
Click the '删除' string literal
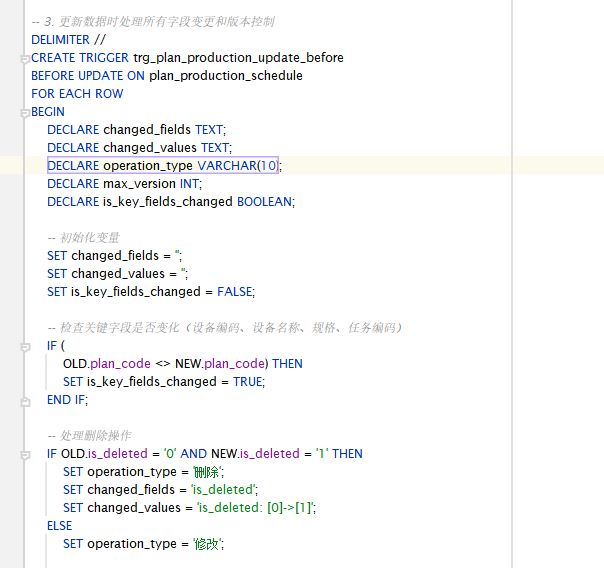(209, 472)
